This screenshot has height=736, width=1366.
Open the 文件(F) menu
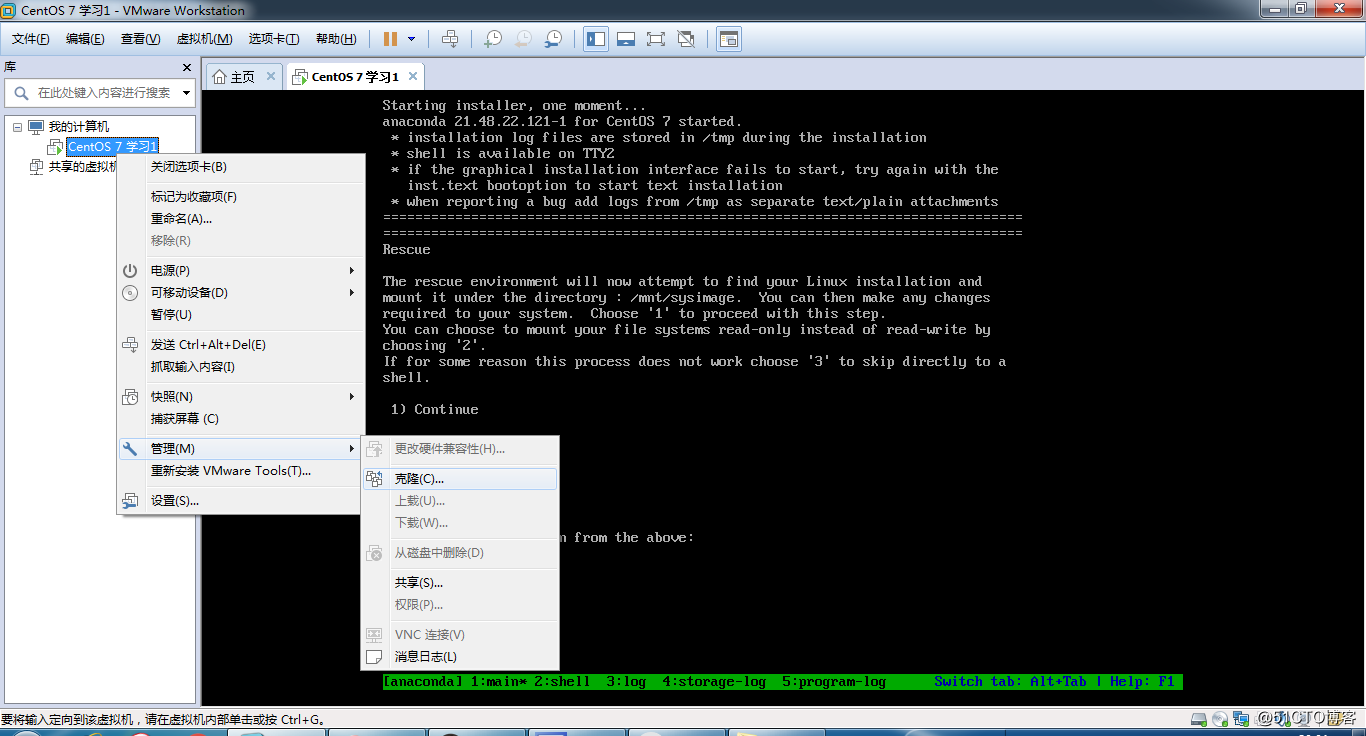tap(31, 39)
